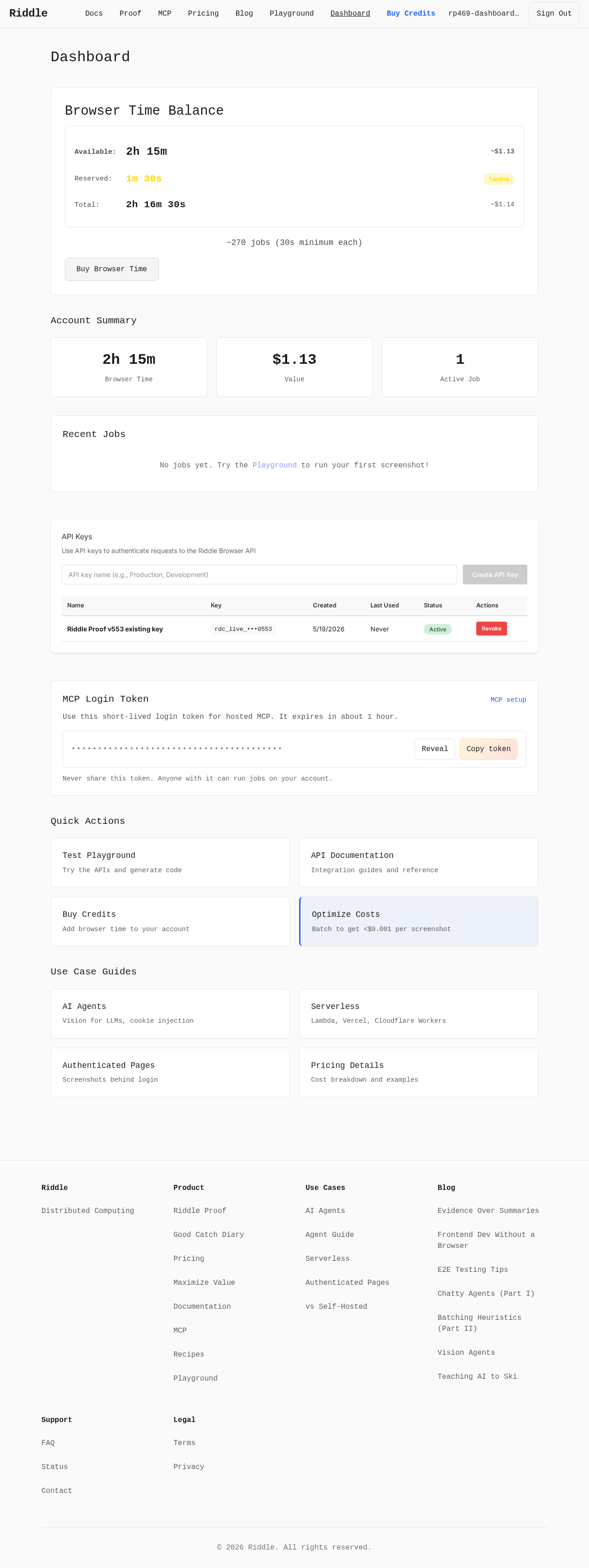This screenshot has width=589, height=1568.
Task: Open Terms footer link
Action: coord(185,1443)
